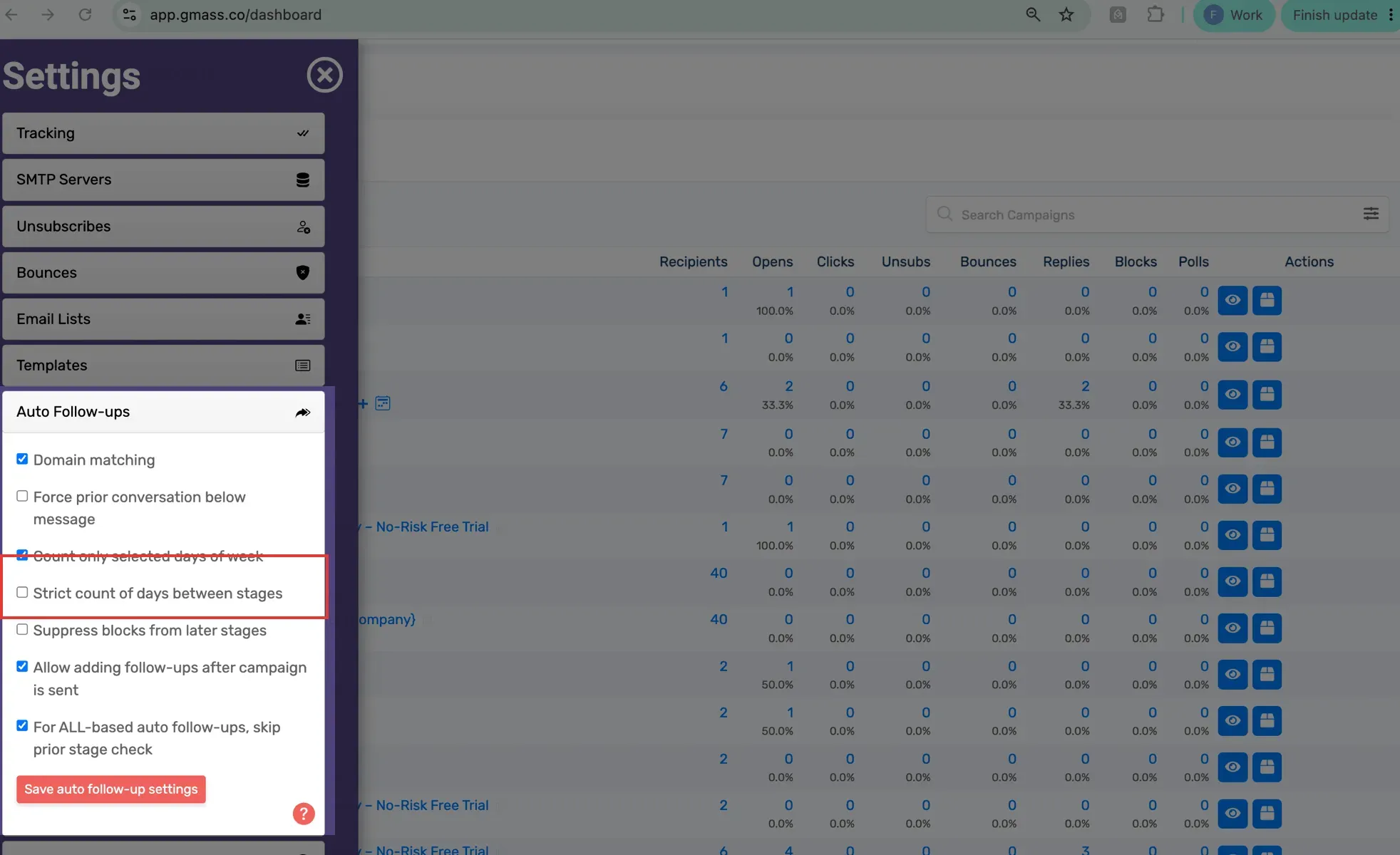Screen dimensions: 1400x855
Task: Uncheck the Domain matching checkbox
Action: coord(22,459)
